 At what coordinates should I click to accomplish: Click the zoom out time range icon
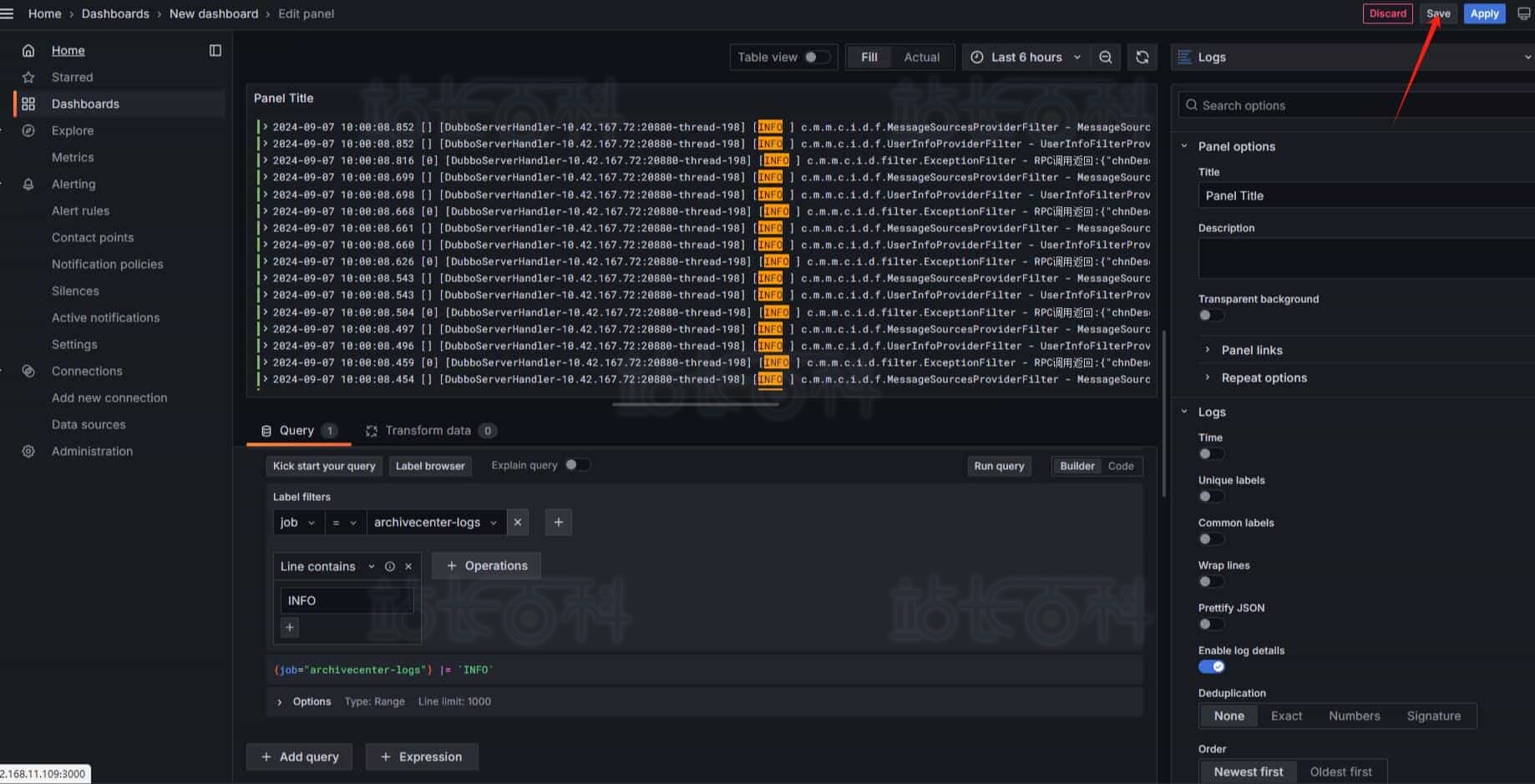(x=1105, y=57)
